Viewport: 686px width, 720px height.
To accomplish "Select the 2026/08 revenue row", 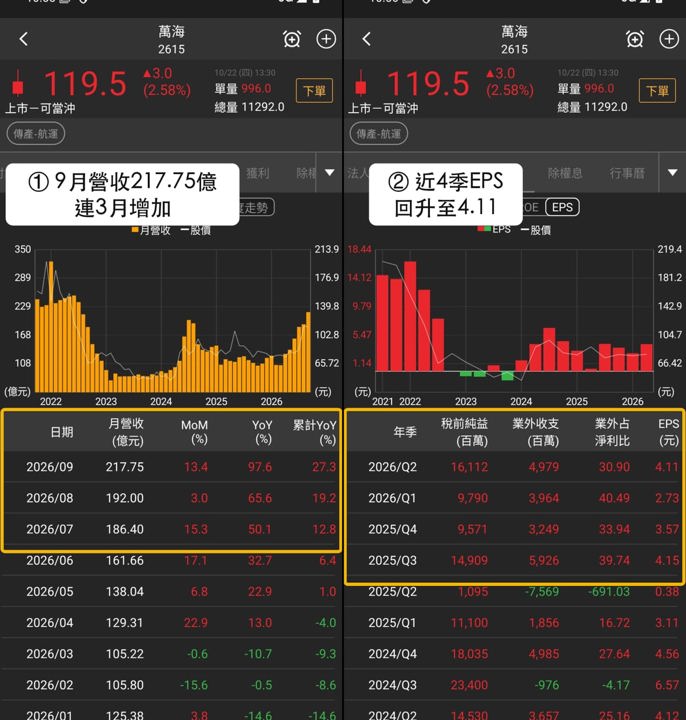I will point(171,498).
